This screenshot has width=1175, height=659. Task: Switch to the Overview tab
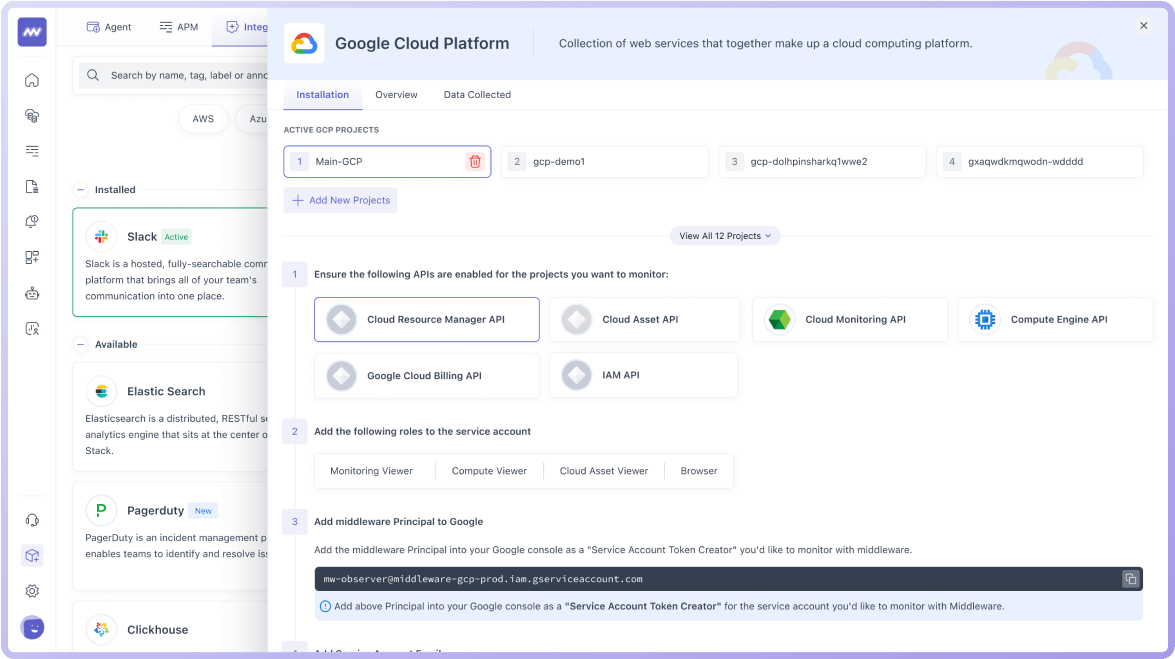(x=396, y=94)
